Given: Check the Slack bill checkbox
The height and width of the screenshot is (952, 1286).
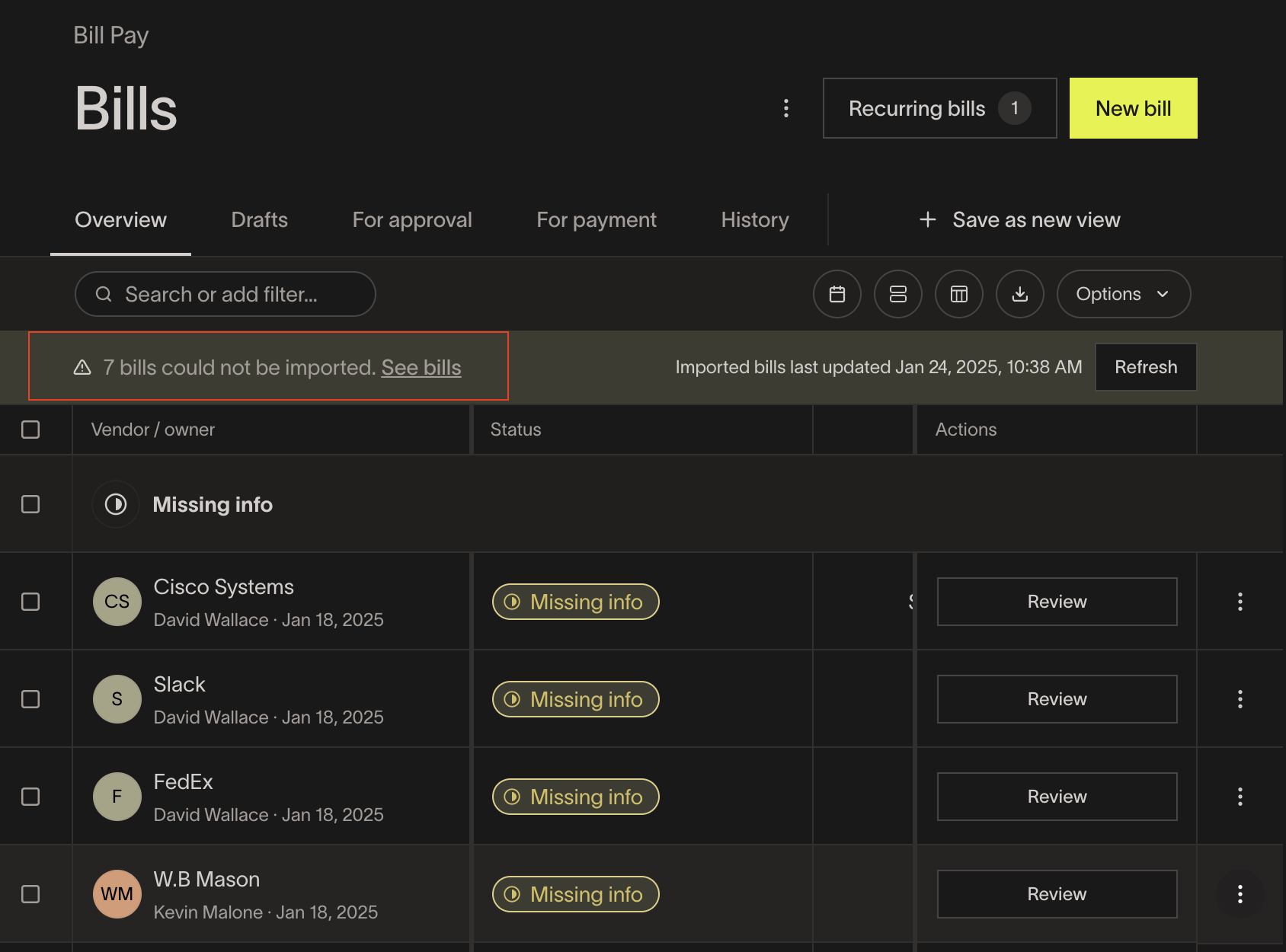Looking at the screenshot, I should click(x=30, y=699).
